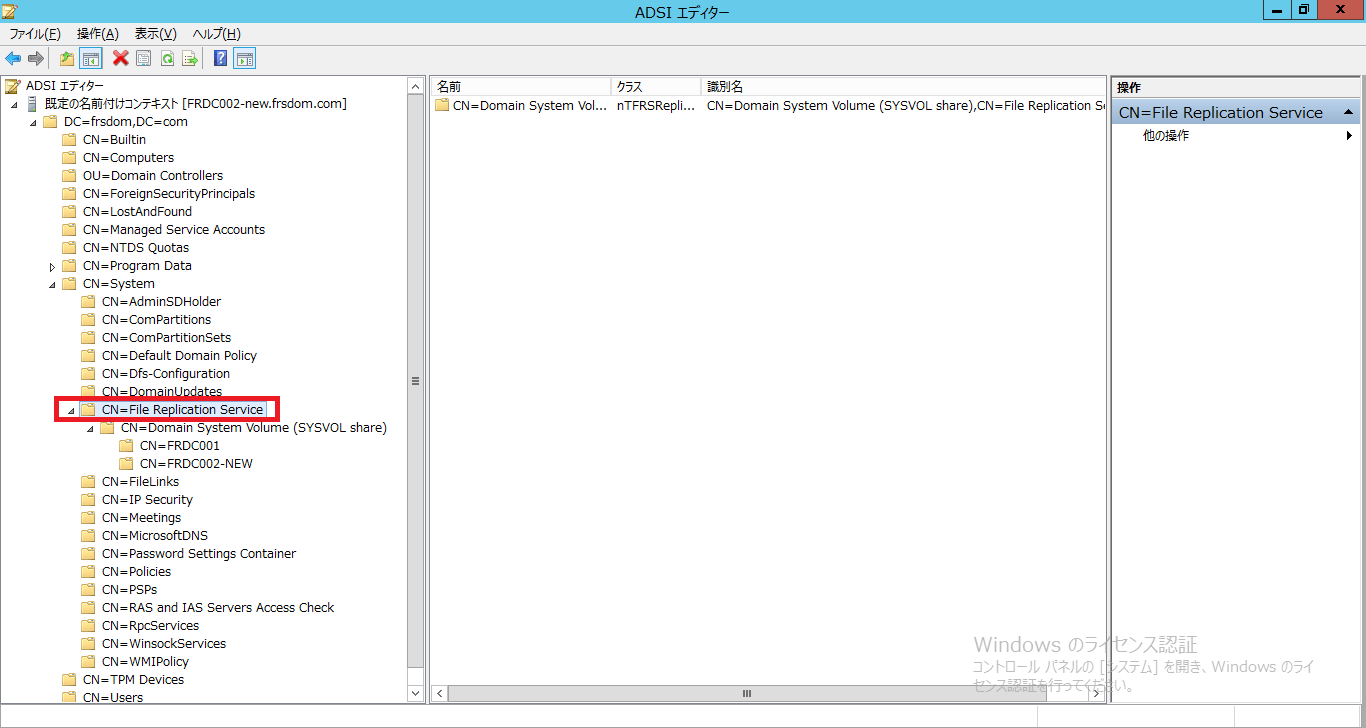The image size is (1366, 728).
Task: Open properties using the properties toolbar icon
Action: pos(143,58)
